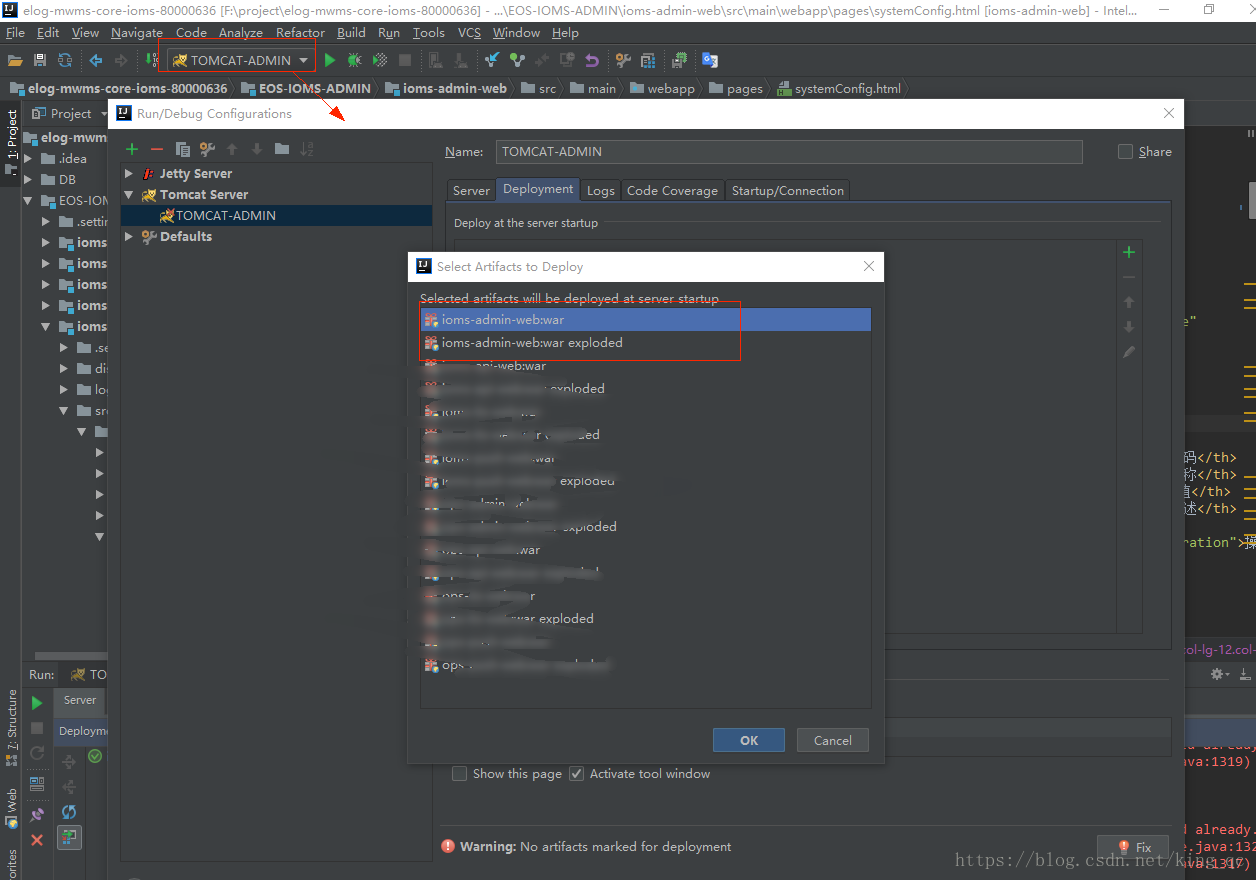
Task: Click the pencil edit icon in Deployment panel
Action: (x=1129, y=352)
